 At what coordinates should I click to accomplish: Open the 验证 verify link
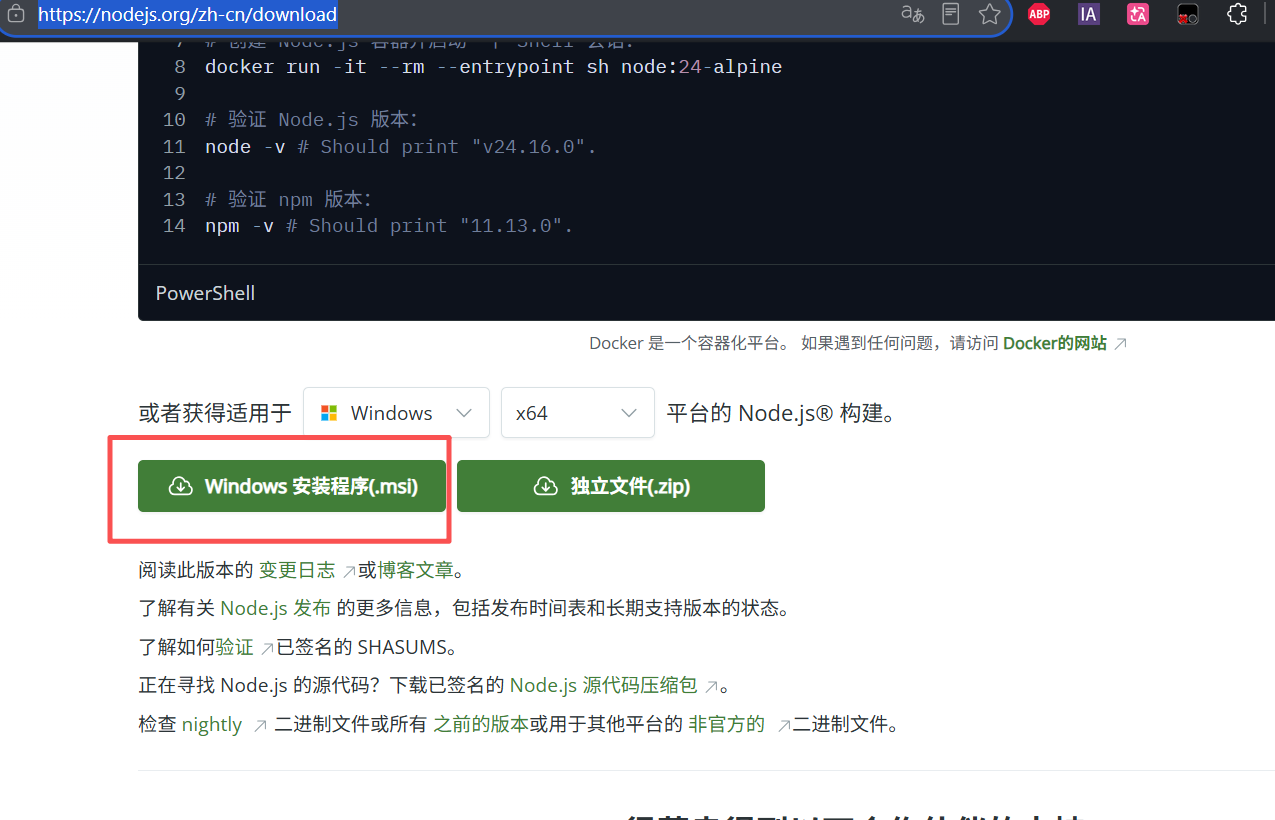pyautogui.click(x=235, y=647)
